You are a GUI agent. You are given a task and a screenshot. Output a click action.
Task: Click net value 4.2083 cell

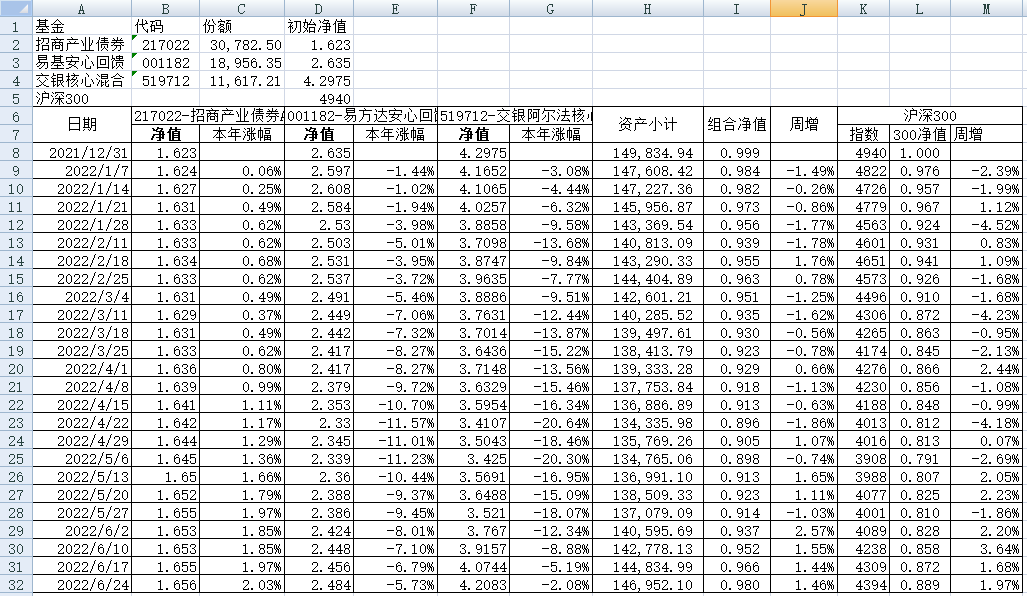474,585
